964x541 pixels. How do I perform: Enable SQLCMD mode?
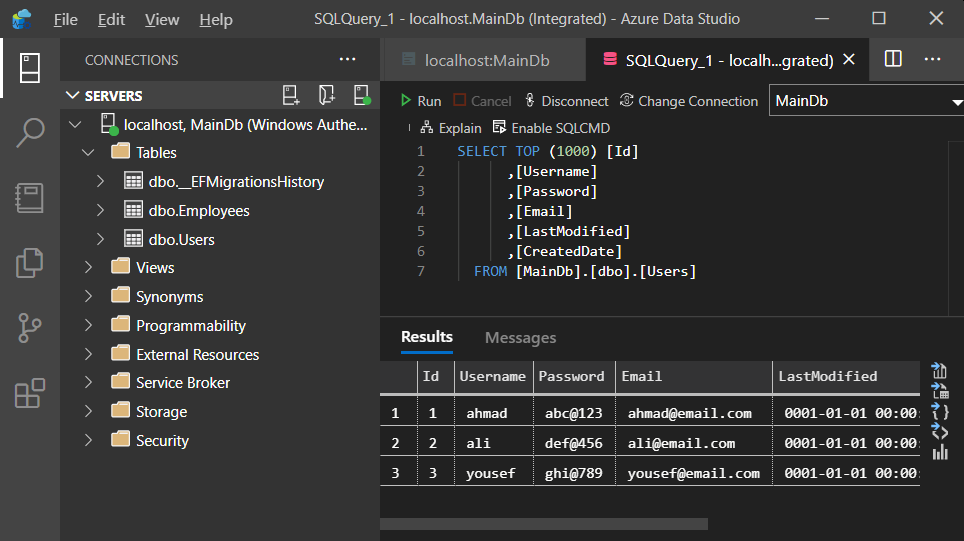point(551,128)
